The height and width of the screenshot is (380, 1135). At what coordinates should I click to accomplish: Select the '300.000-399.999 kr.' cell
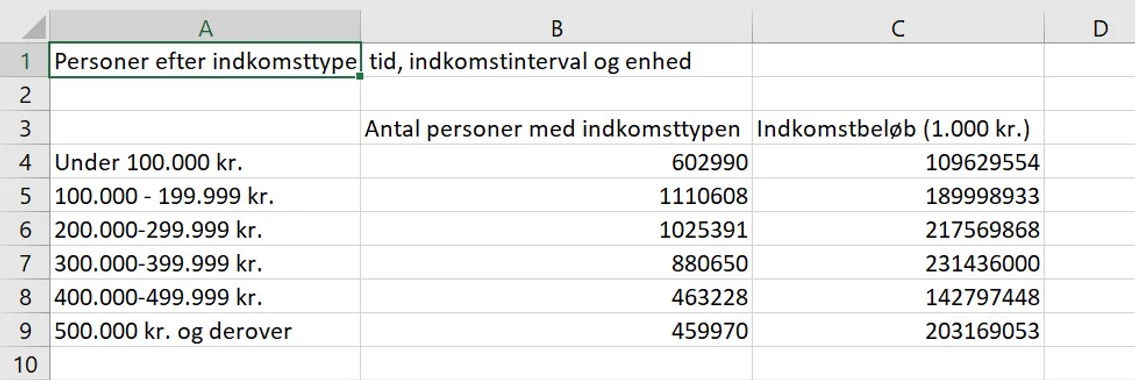click(x=206, y=263)
